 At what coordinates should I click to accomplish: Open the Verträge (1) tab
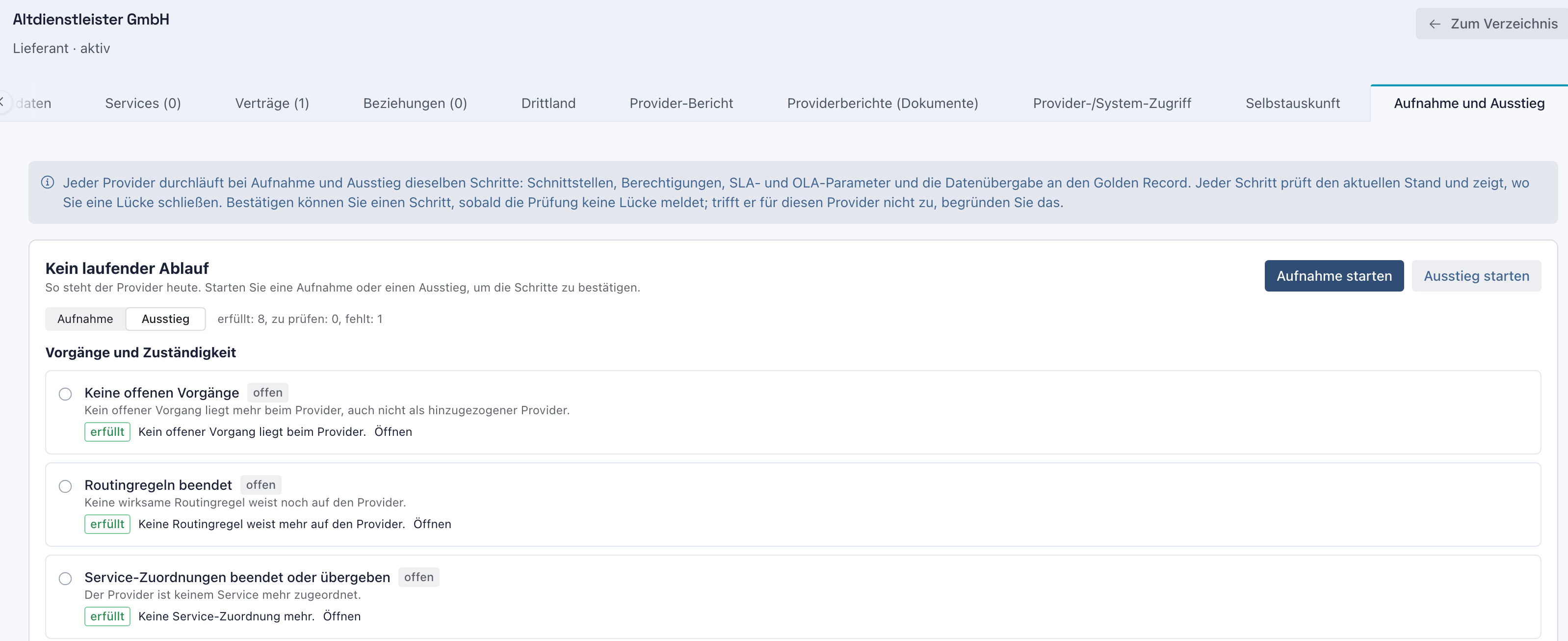(272, 103)
